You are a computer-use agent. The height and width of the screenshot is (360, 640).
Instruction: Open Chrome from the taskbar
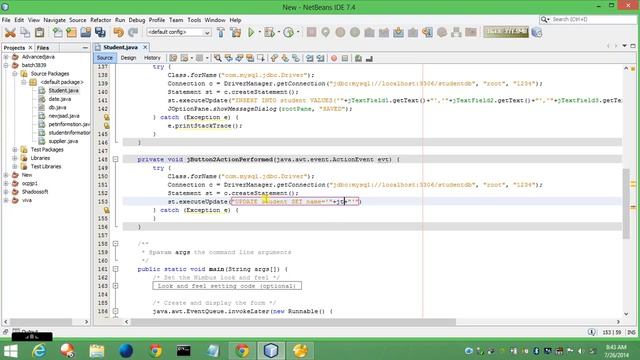(x=155, y=350)
